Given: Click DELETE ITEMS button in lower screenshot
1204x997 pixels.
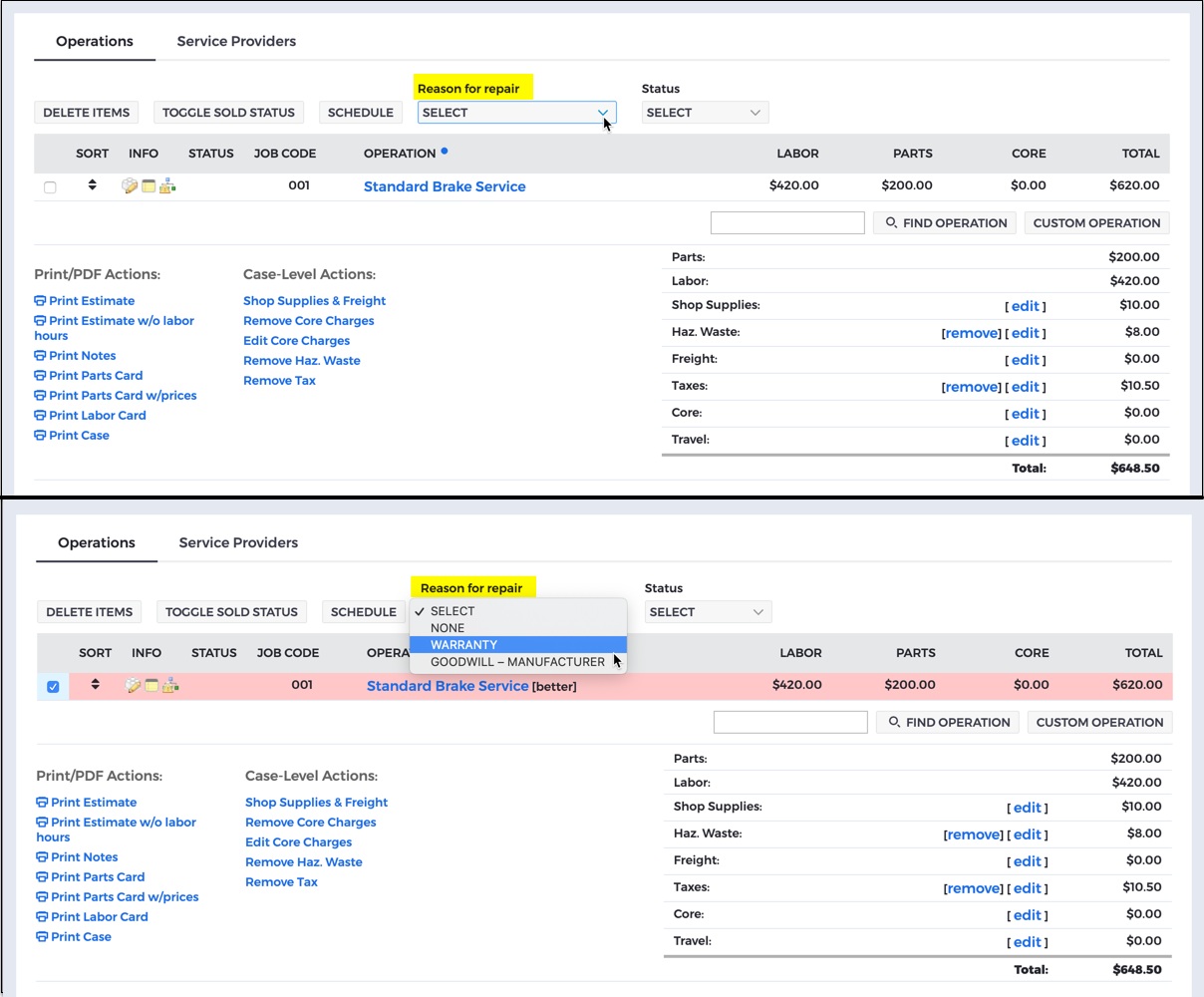Looking at the screenshot, I should (x=90, y=612).
